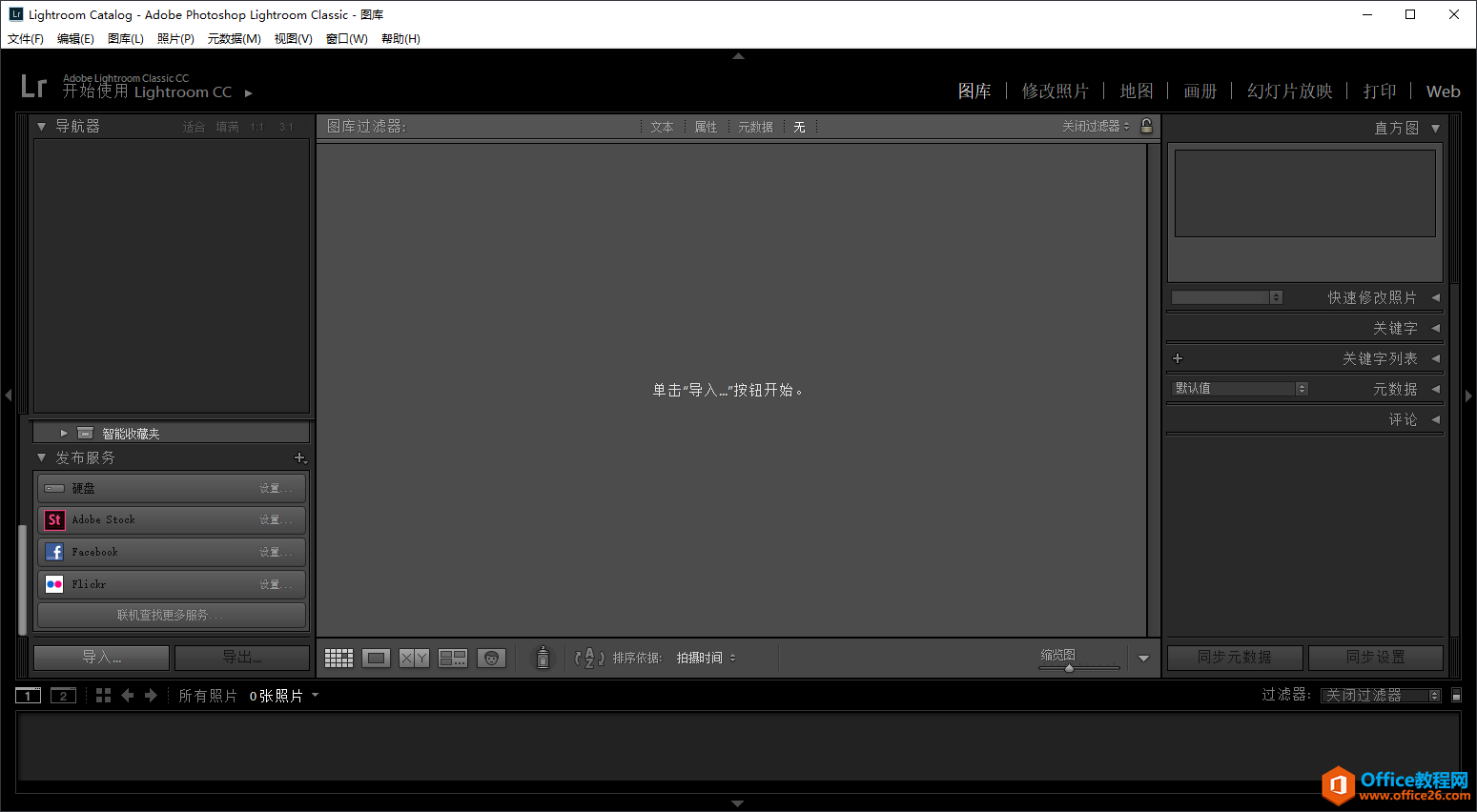The height and width of the screenshot is (812, 1477).
Task: Hide the left panel group arrow
Action: coord(8,395)
